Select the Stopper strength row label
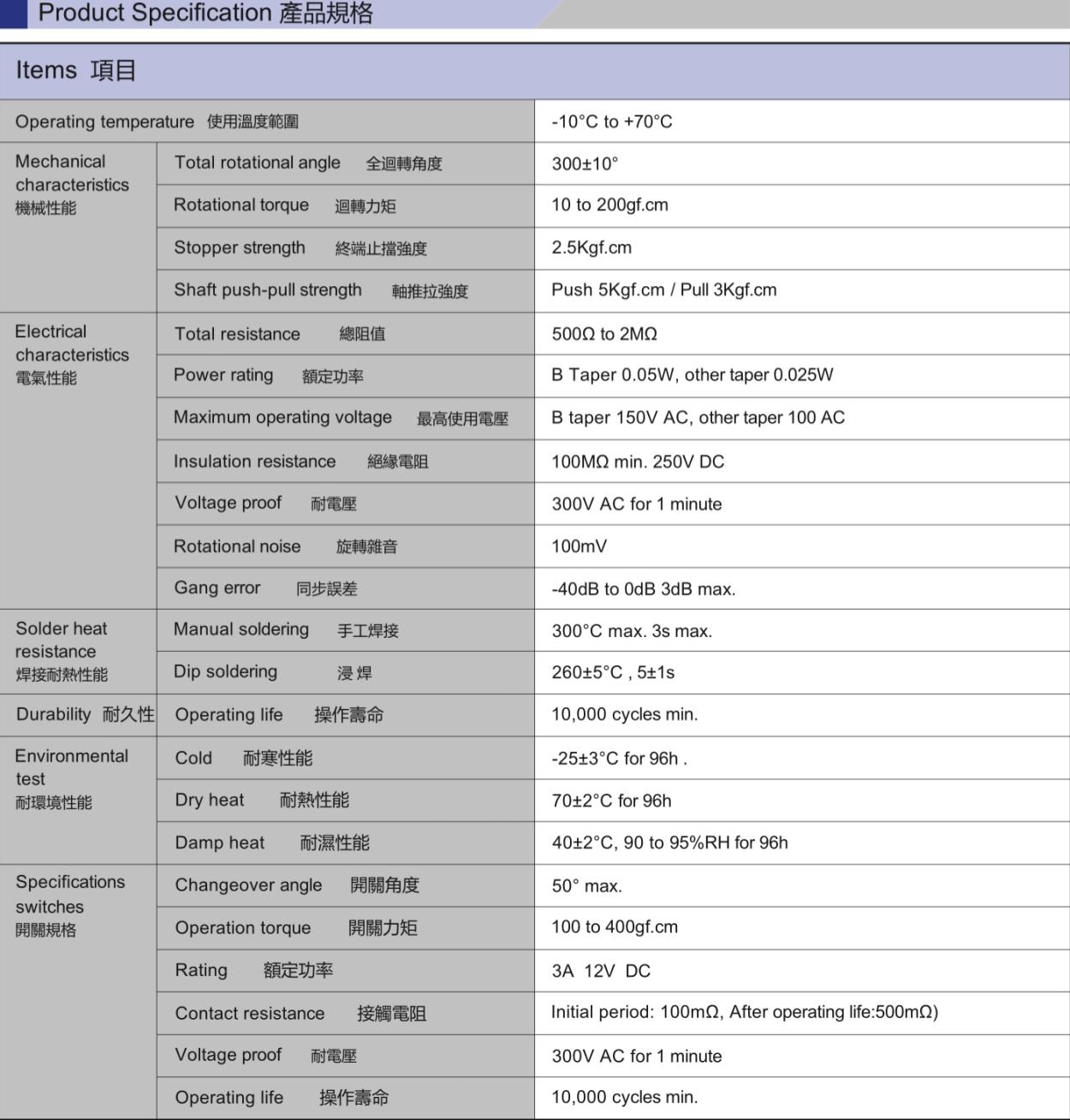The image size is (1070, 1120). [300, 248]
